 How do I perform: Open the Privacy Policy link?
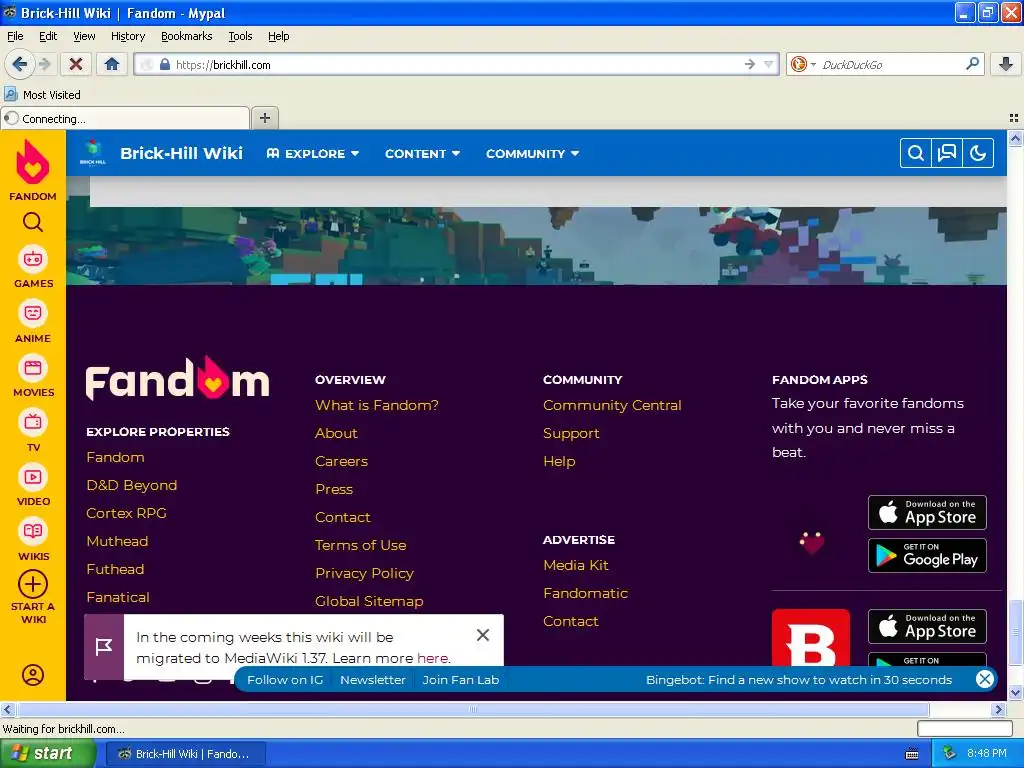[364, 573]
